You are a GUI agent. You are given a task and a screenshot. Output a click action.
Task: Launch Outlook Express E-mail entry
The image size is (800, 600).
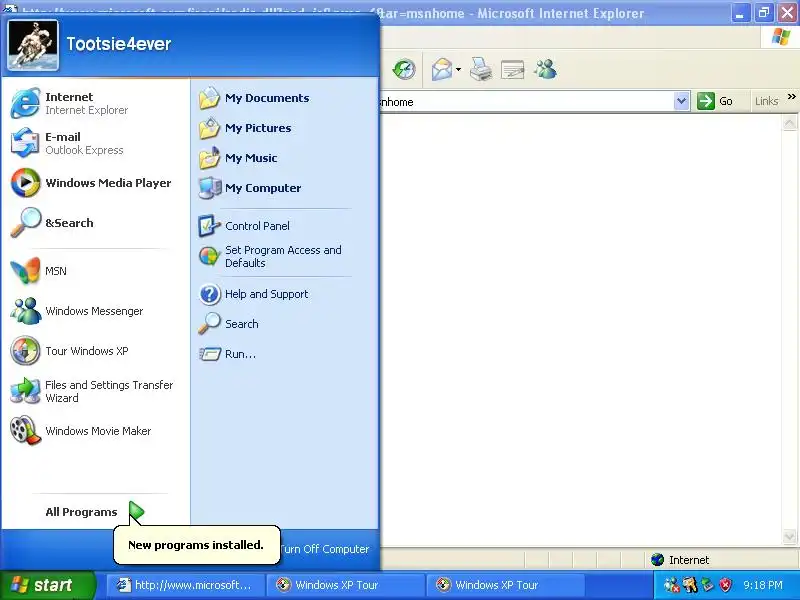click(x=94, y=143)
